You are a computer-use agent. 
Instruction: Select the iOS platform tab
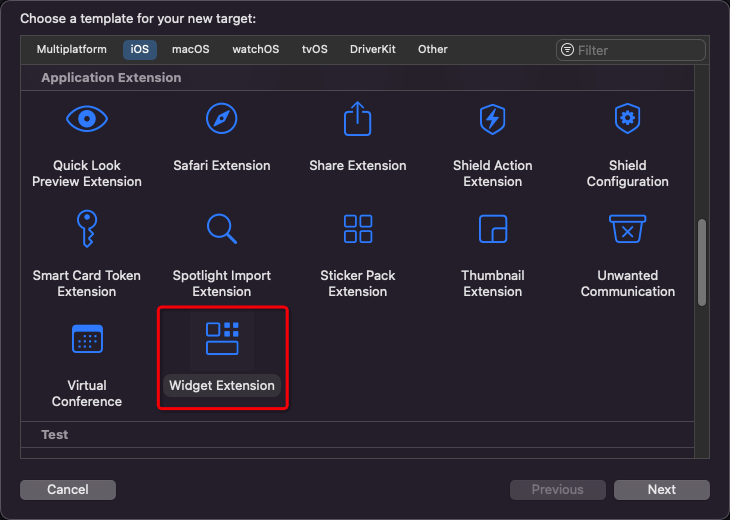[140, 49]
